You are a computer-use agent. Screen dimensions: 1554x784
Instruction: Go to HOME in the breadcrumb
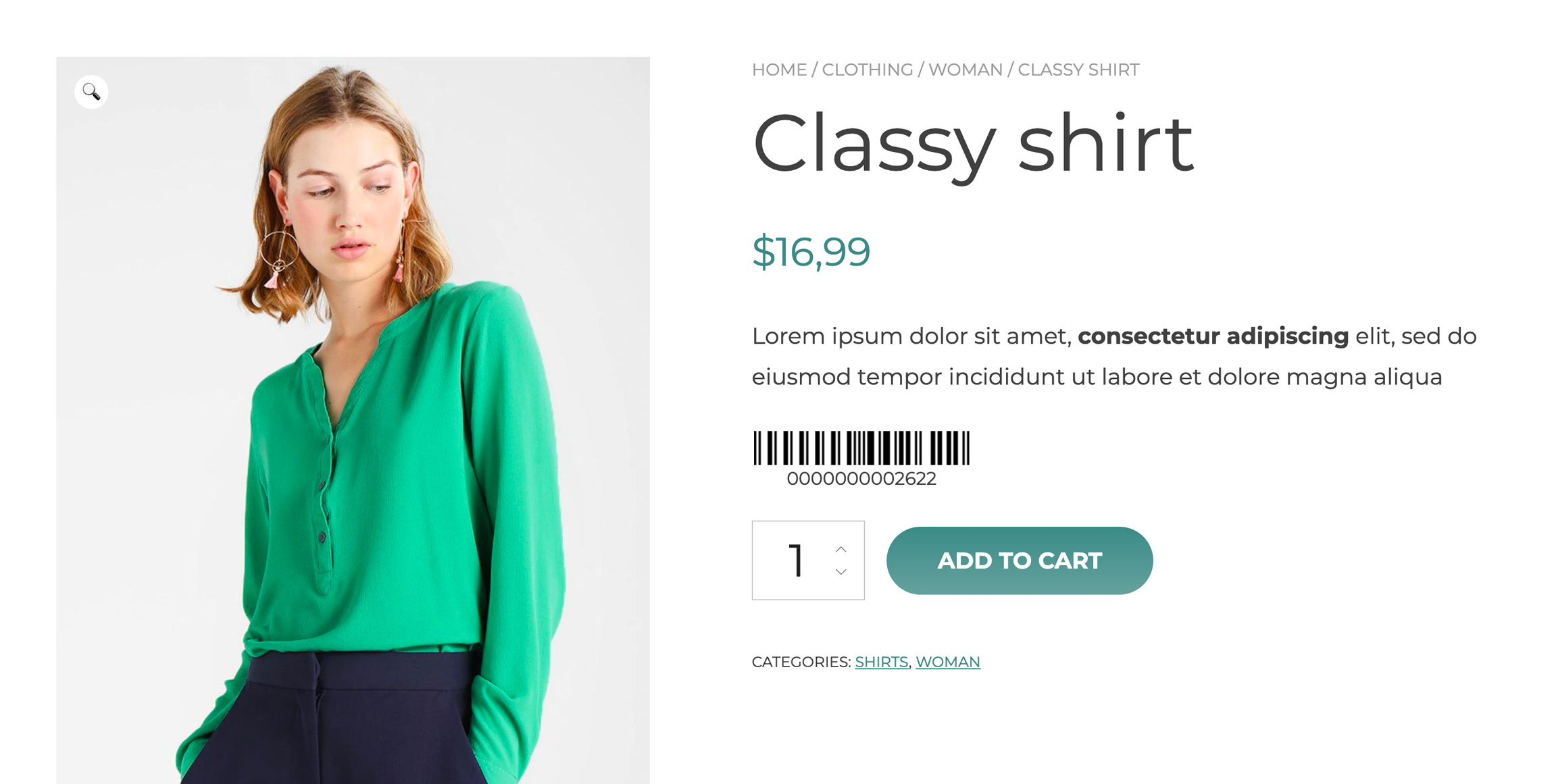[x=779, y=70]
